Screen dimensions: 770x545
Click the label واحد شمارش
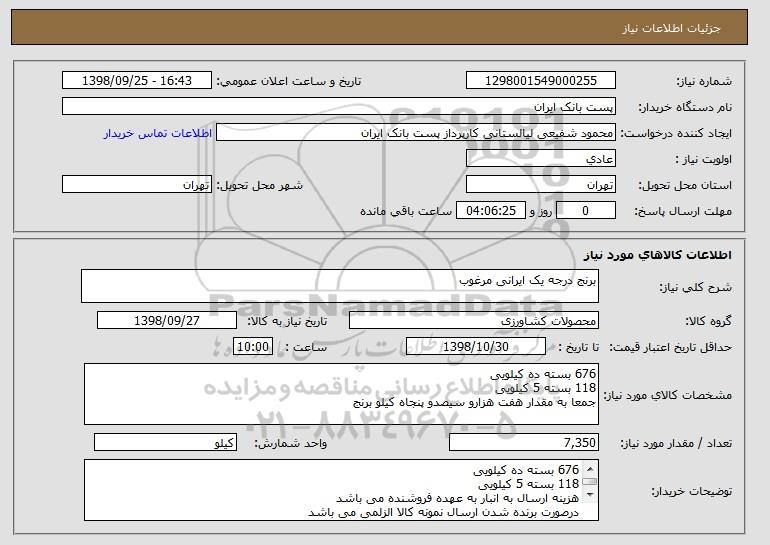[x=291, y=443]
